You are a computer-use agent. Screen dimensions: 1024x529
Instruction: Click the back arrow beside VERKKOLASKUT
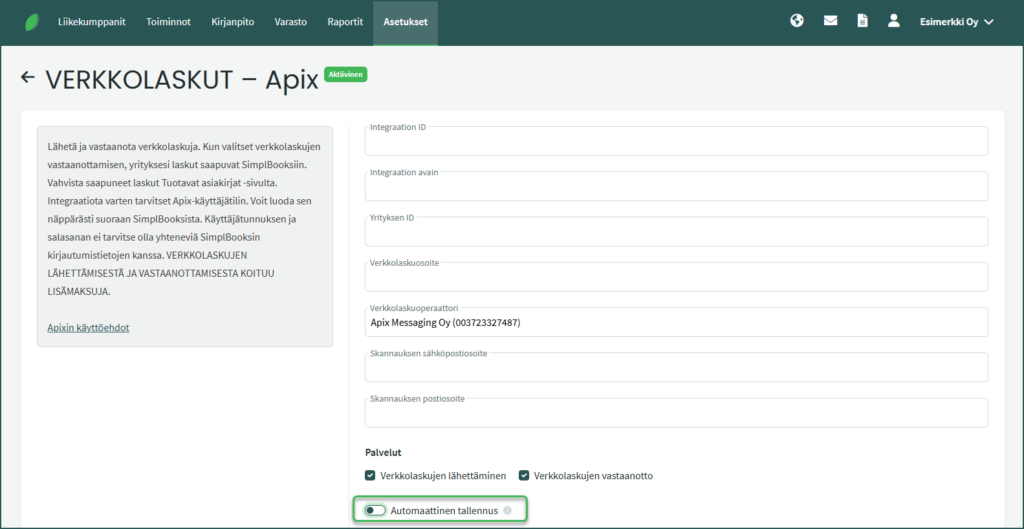pyautogui.click(x=28, y=77)
